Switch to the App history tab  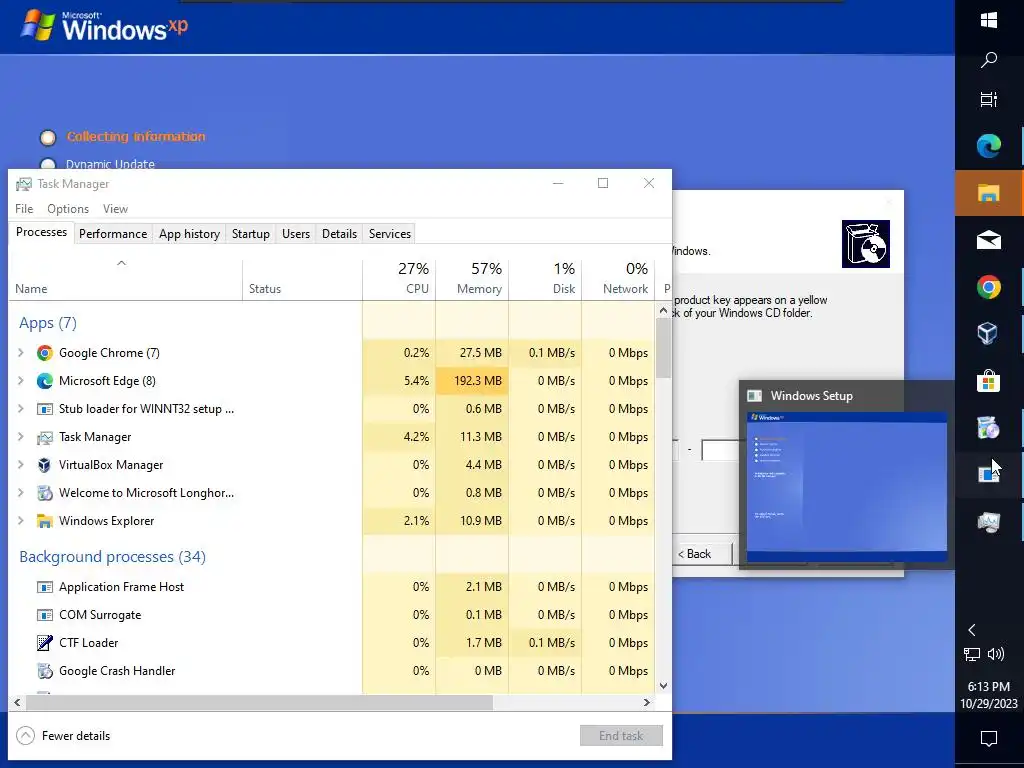(189, 234)
